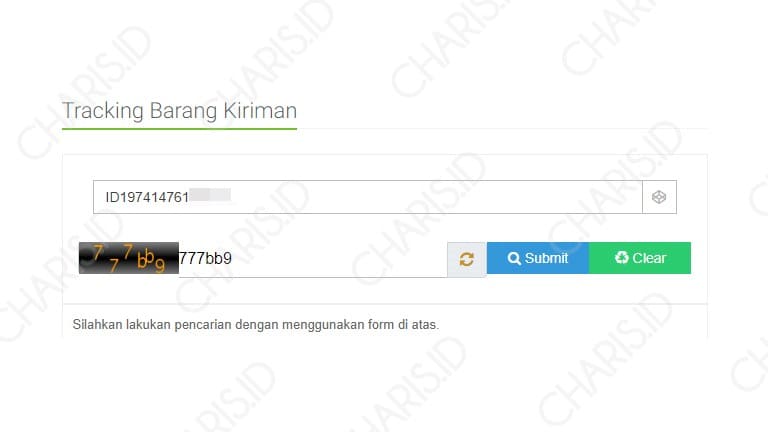Click the Clear label text

coord(649,258)
